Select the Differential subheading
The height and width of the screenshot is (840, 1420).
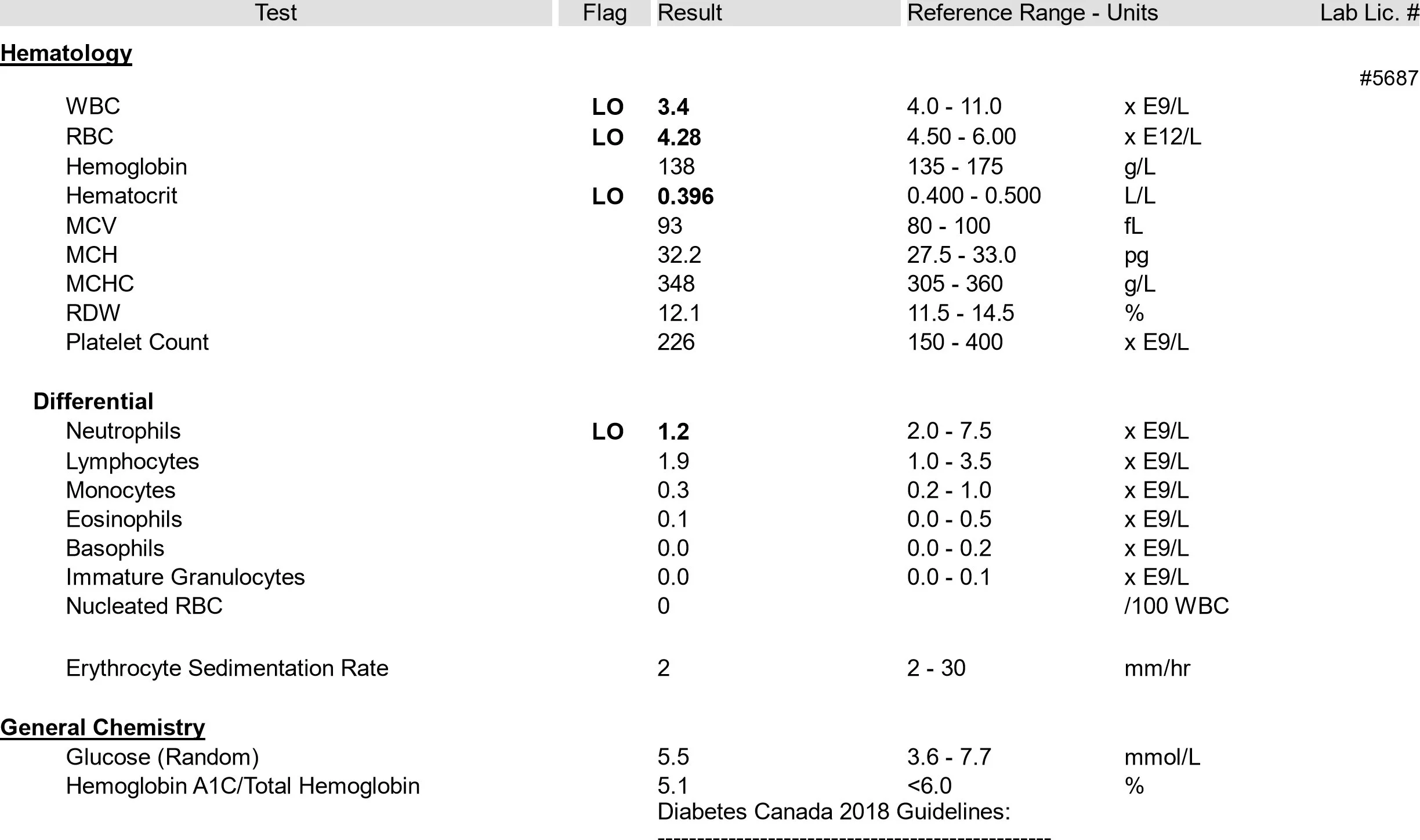(93, 401)
